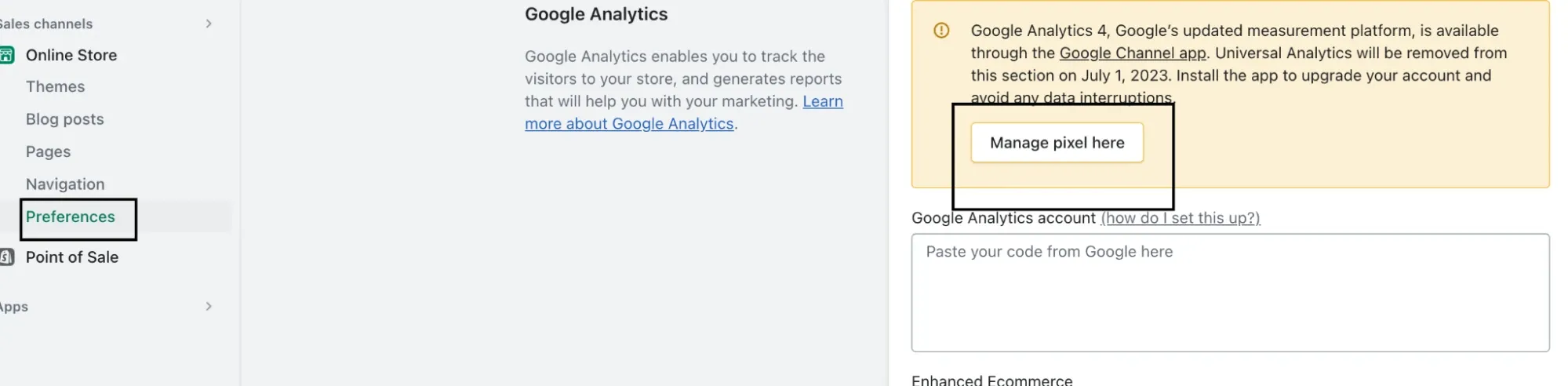Select the Preferences menu item
1568x386 pixels.
point(71,217)
